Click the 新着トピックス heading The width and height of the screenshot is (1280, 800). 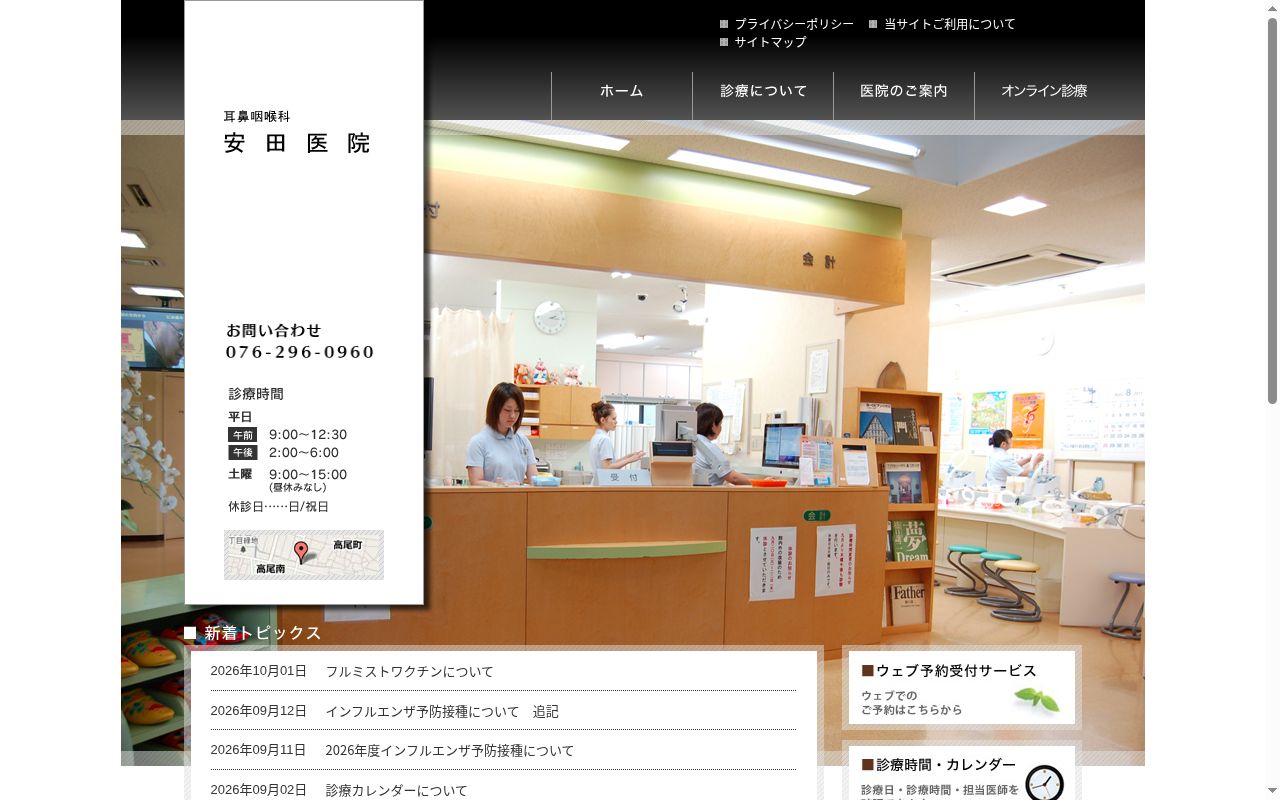pyautogui.click(x=263, y=633)
